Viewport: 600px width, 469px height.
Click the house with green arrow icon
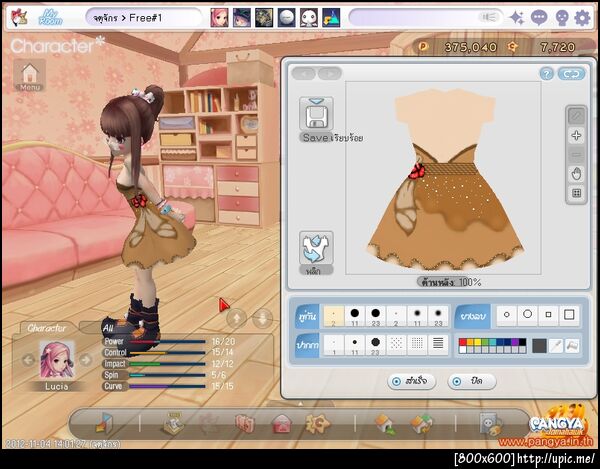385,424
